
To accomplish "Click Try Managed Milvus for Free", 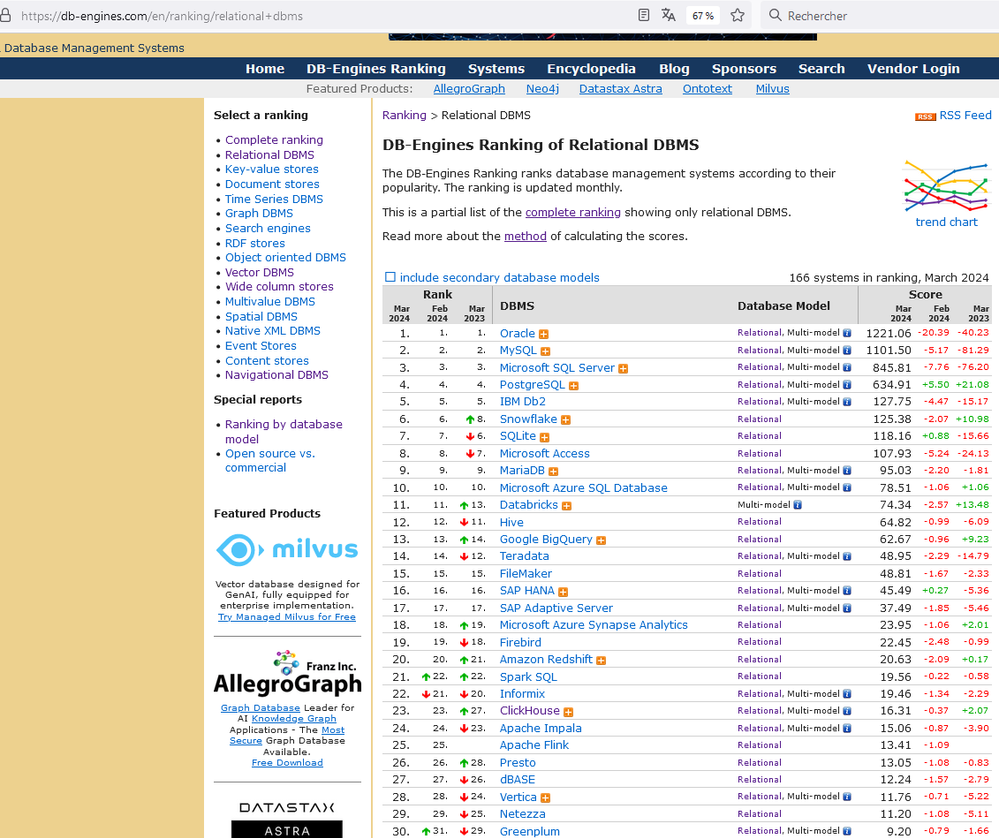I will [x=287, y=617].
